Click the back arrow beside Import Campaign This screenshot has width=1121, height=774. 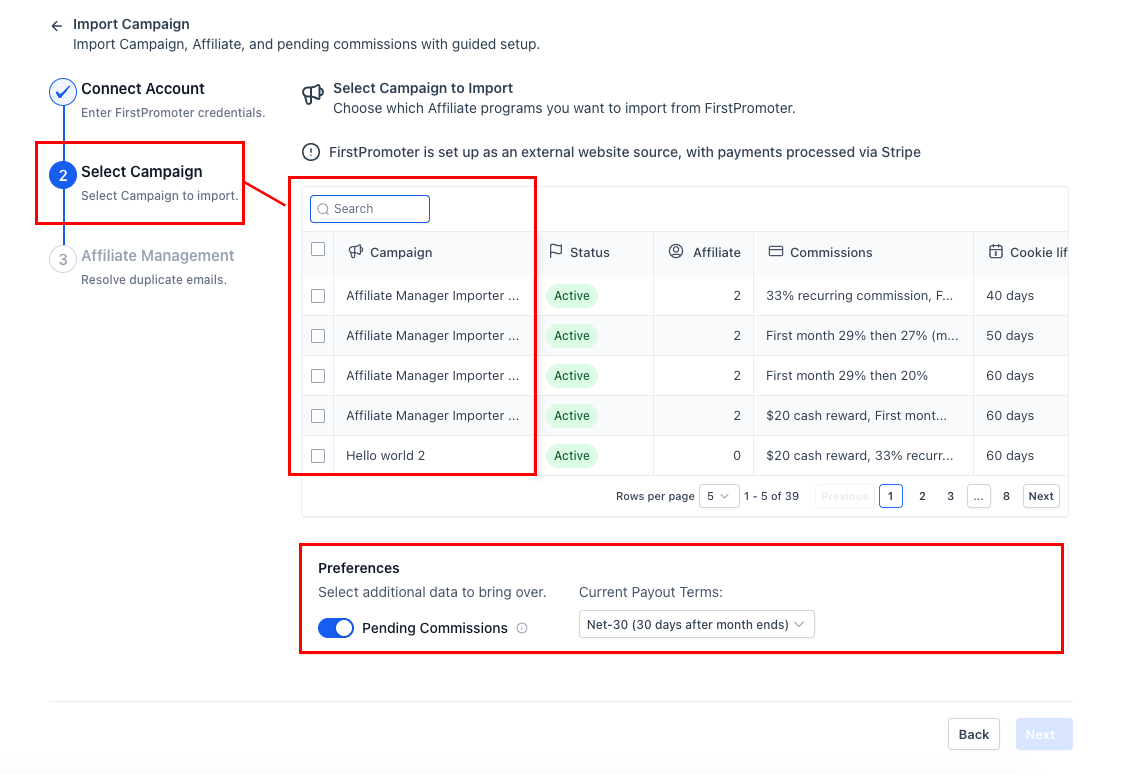point(56,26)
